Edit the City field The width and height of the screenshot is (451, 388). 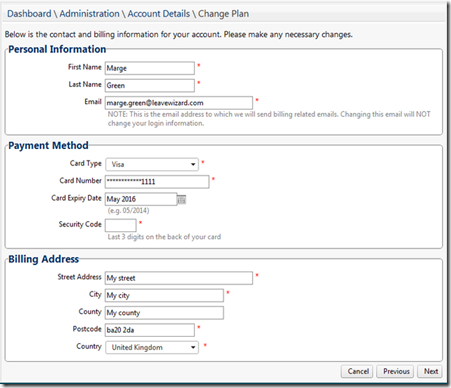(164, 295)
